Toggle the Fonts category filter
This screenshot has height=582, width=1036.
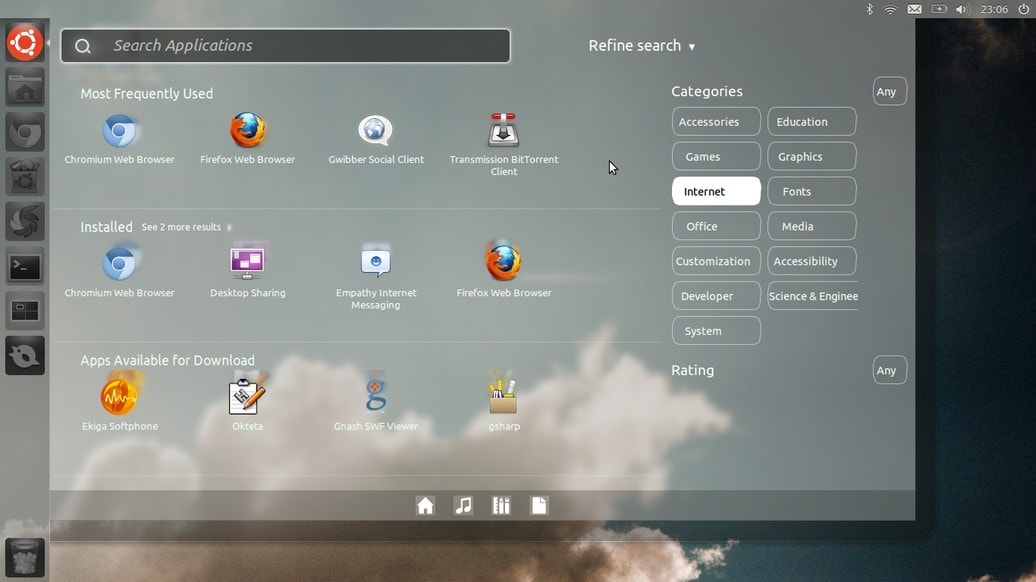point(812,191)
